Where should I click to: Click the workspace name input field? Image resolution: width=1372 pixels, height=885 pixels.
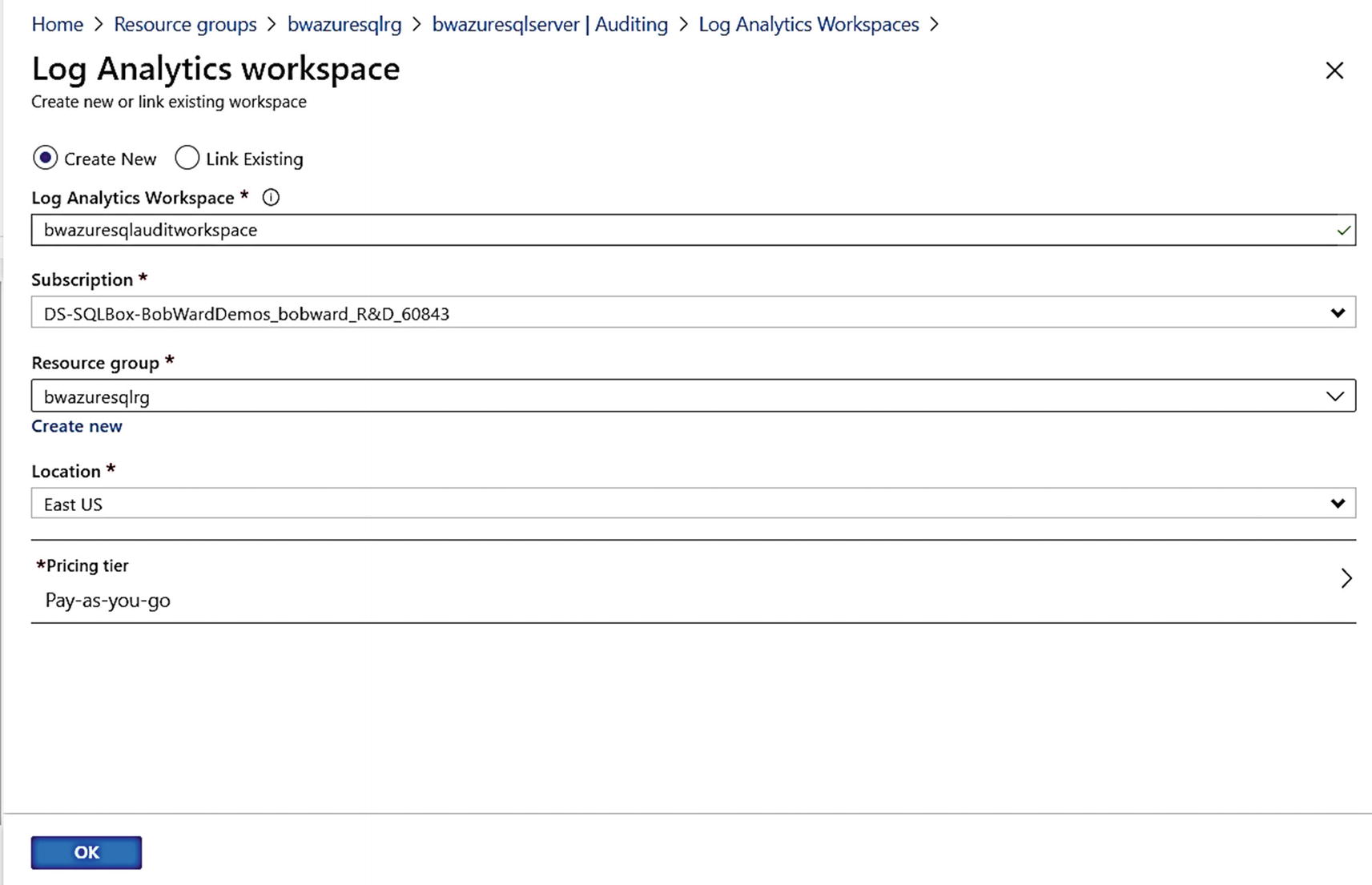pyautogui.click(x=694, y=230)
